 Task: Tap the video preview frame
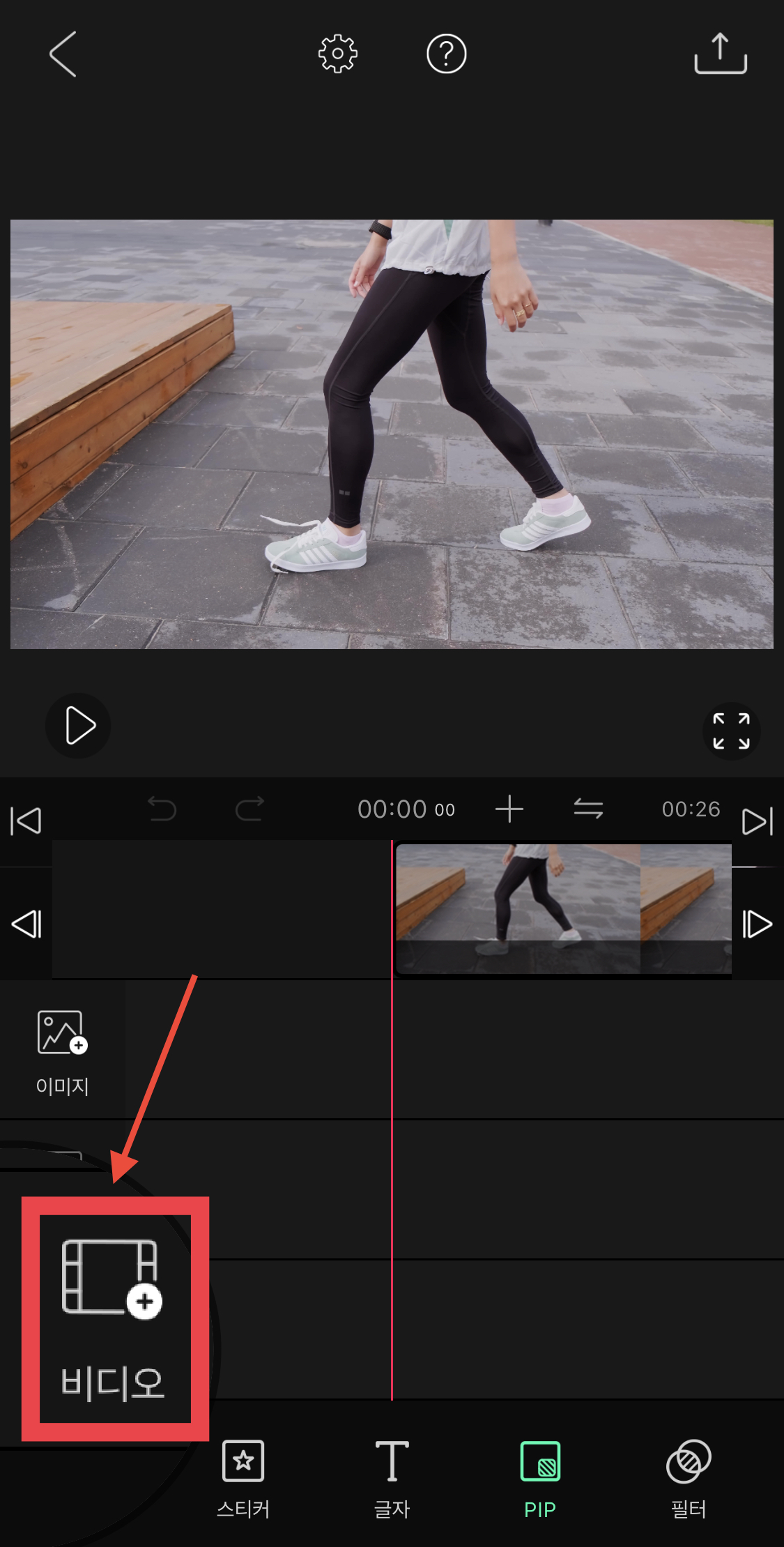tap(392, 434)
